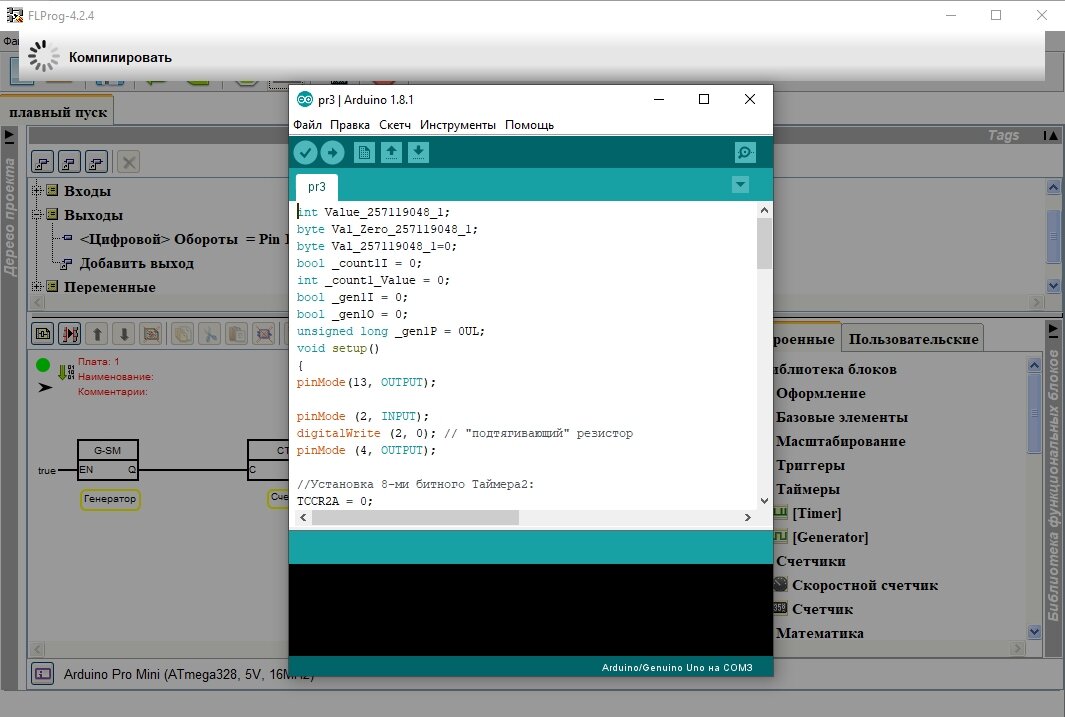This screenshot has width=1065, height=717.
Task: Open Триггеры in block library
Action: click(810, 466)
